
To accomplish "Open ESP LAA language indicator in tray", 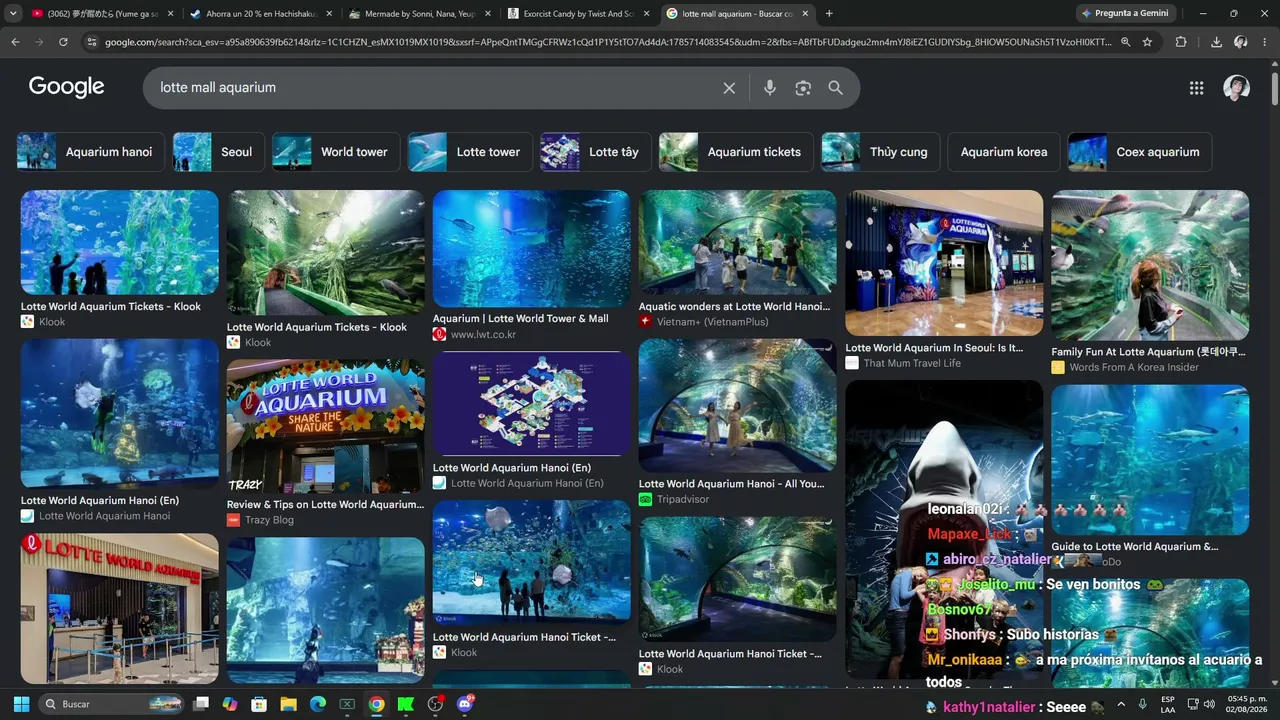I will 1168,704.
